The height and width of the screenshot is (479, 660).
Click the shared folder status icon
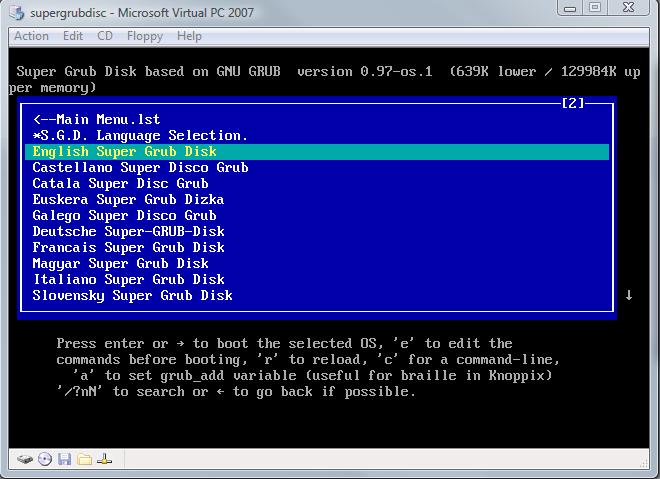pyautogui.click(x=85, y=459)
